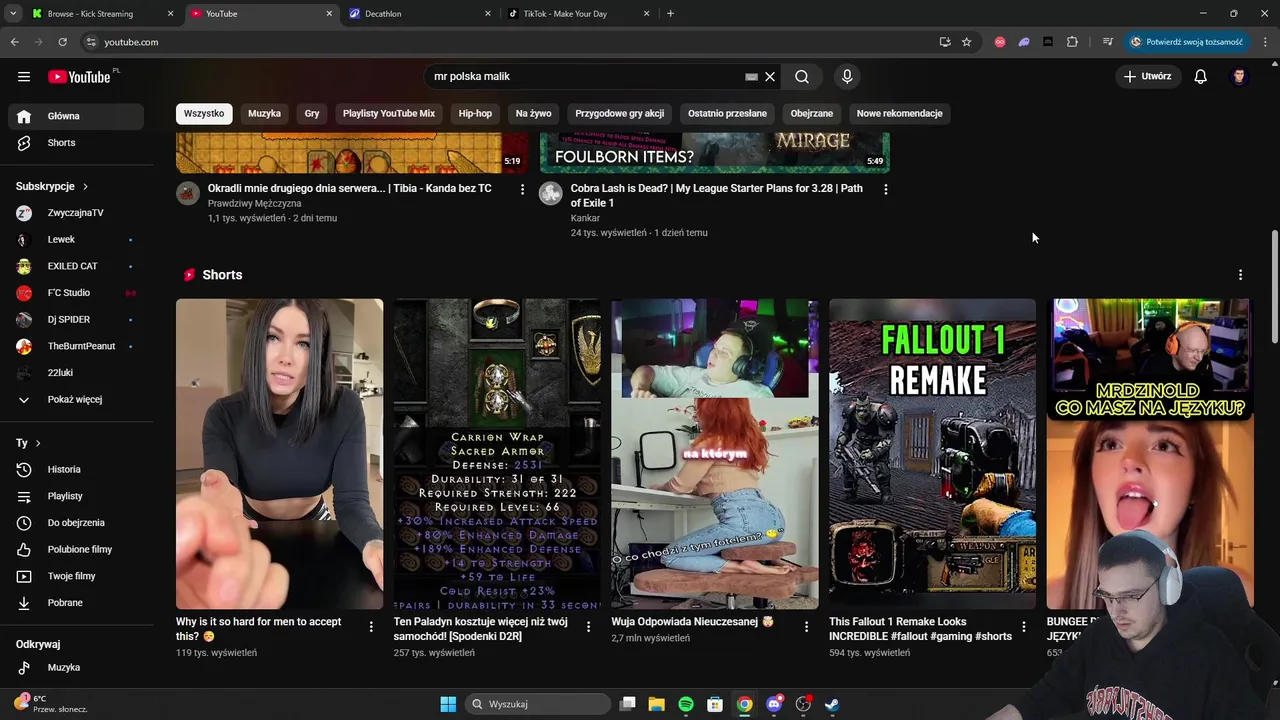
Task: Open TheBurntPeanut subscription channel
Action: (76, 346)
